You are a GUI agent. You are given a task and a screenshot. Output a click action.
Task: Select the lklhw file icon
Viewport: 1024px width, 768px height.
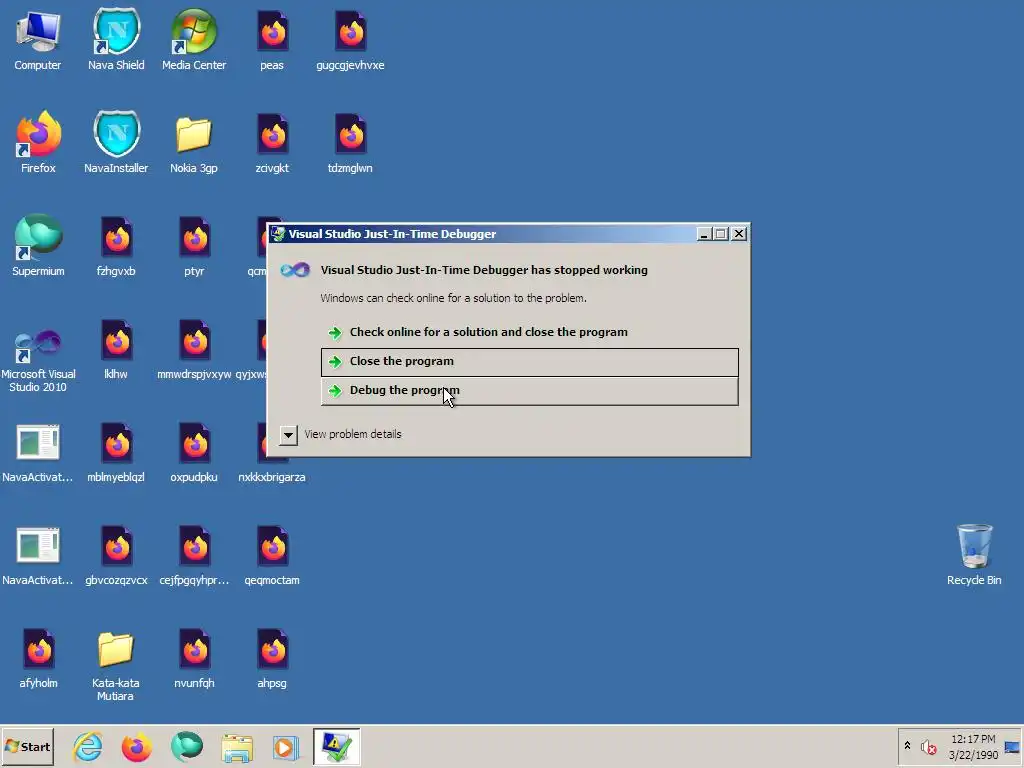tap(116, 350)
